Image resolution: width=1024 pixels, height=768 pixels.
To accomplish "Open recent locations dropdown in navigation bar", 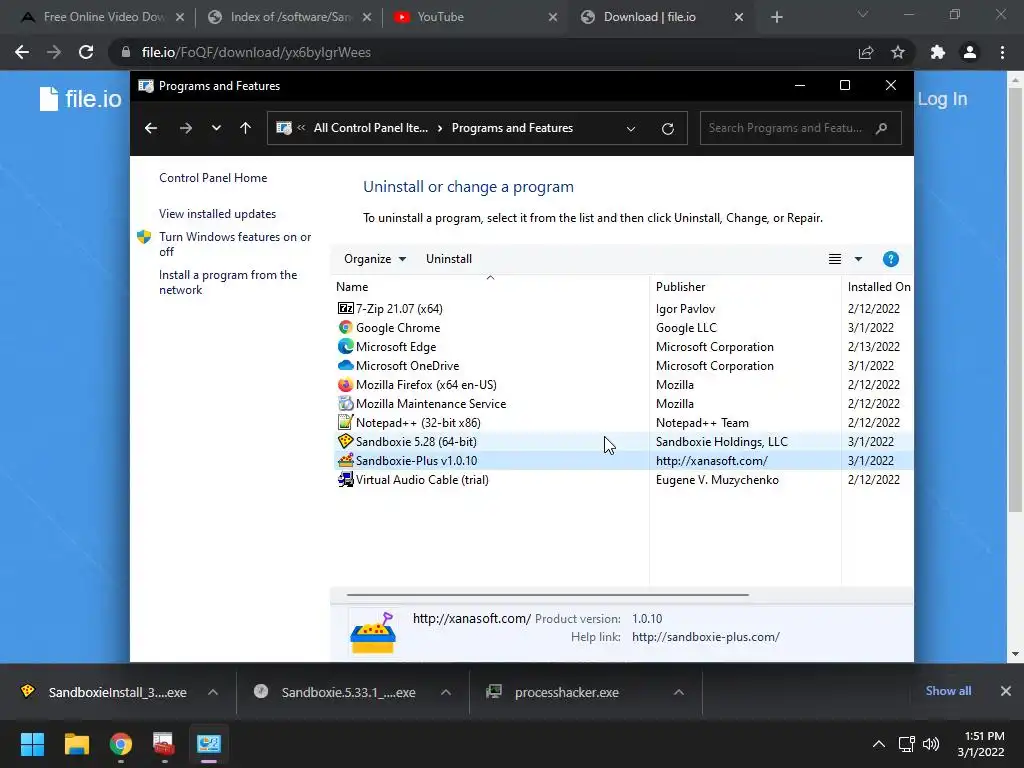I will click(216, 128).
